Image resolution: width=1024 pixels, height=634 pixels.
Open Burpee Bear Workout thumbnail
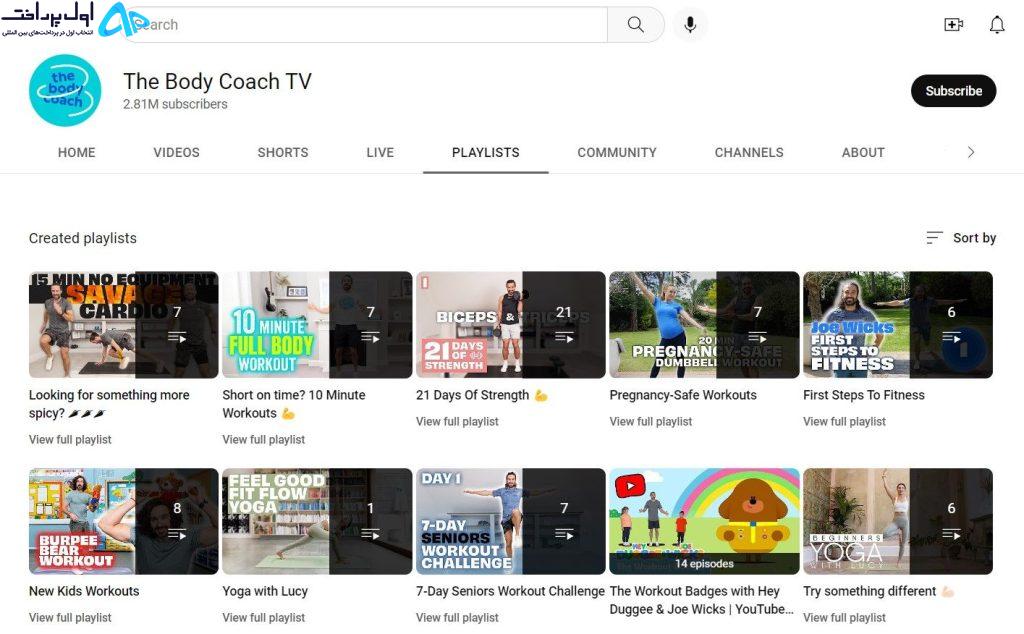coord(123,521)
